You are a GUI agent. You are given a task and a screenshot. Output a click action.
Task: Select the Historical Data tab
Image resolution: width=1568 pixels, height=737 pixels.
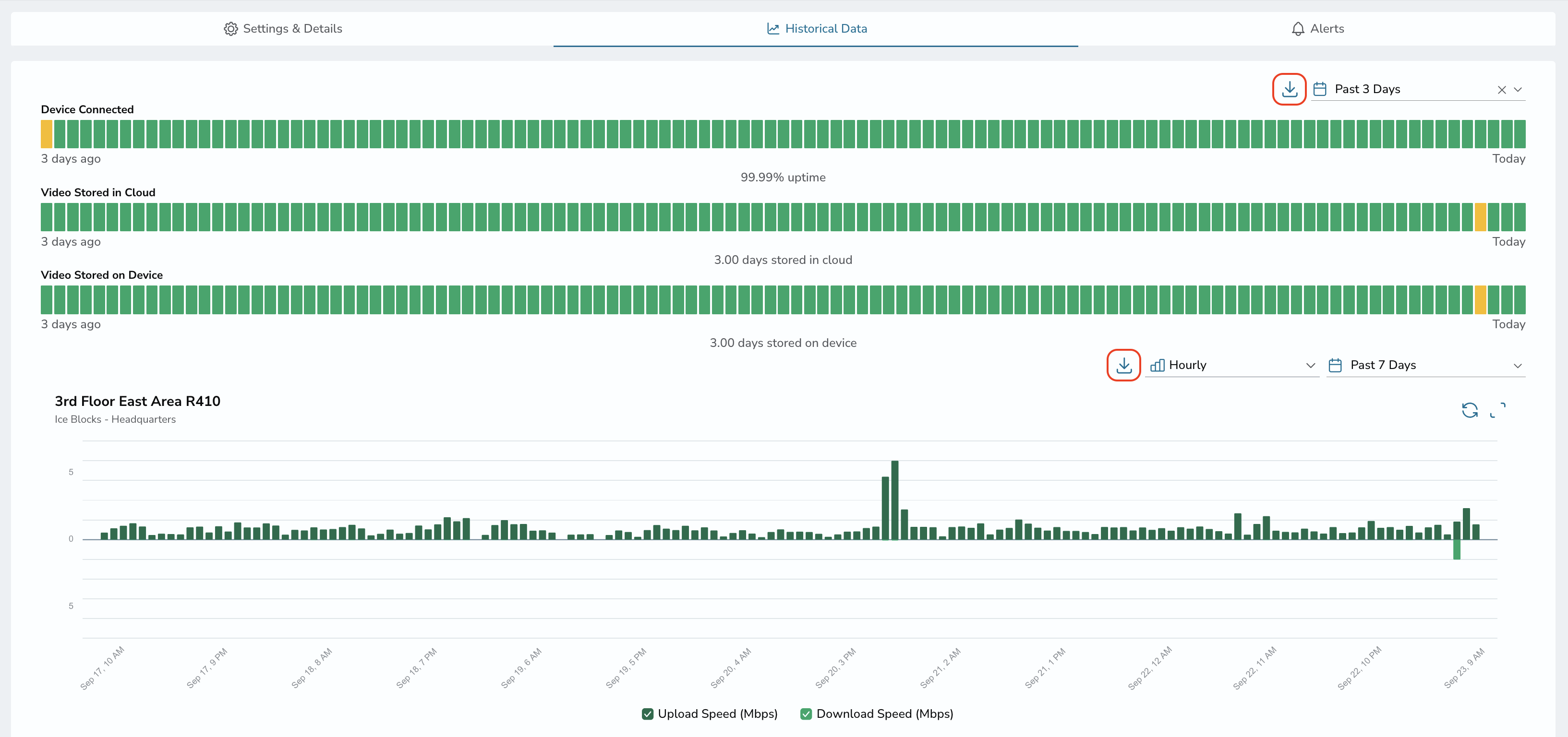click(x=816, y=29)
